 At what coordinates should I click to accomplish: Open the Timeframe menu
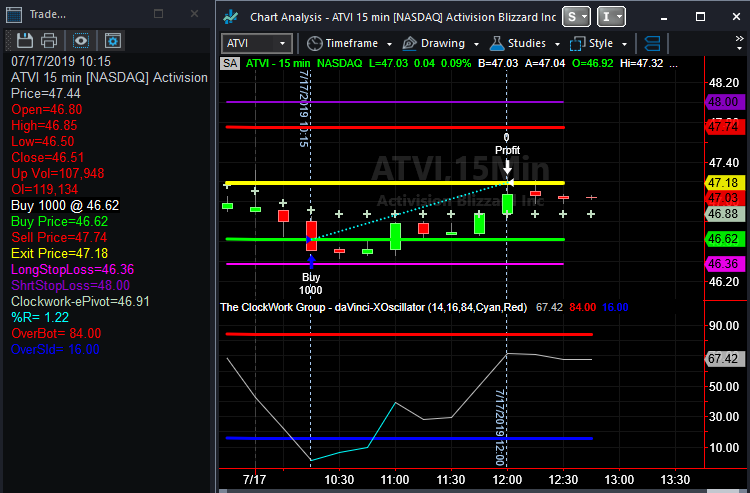(349, 44)
